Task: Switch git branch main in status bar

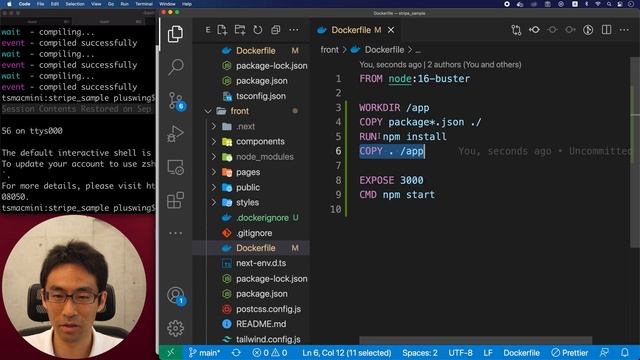Action: 204,353
